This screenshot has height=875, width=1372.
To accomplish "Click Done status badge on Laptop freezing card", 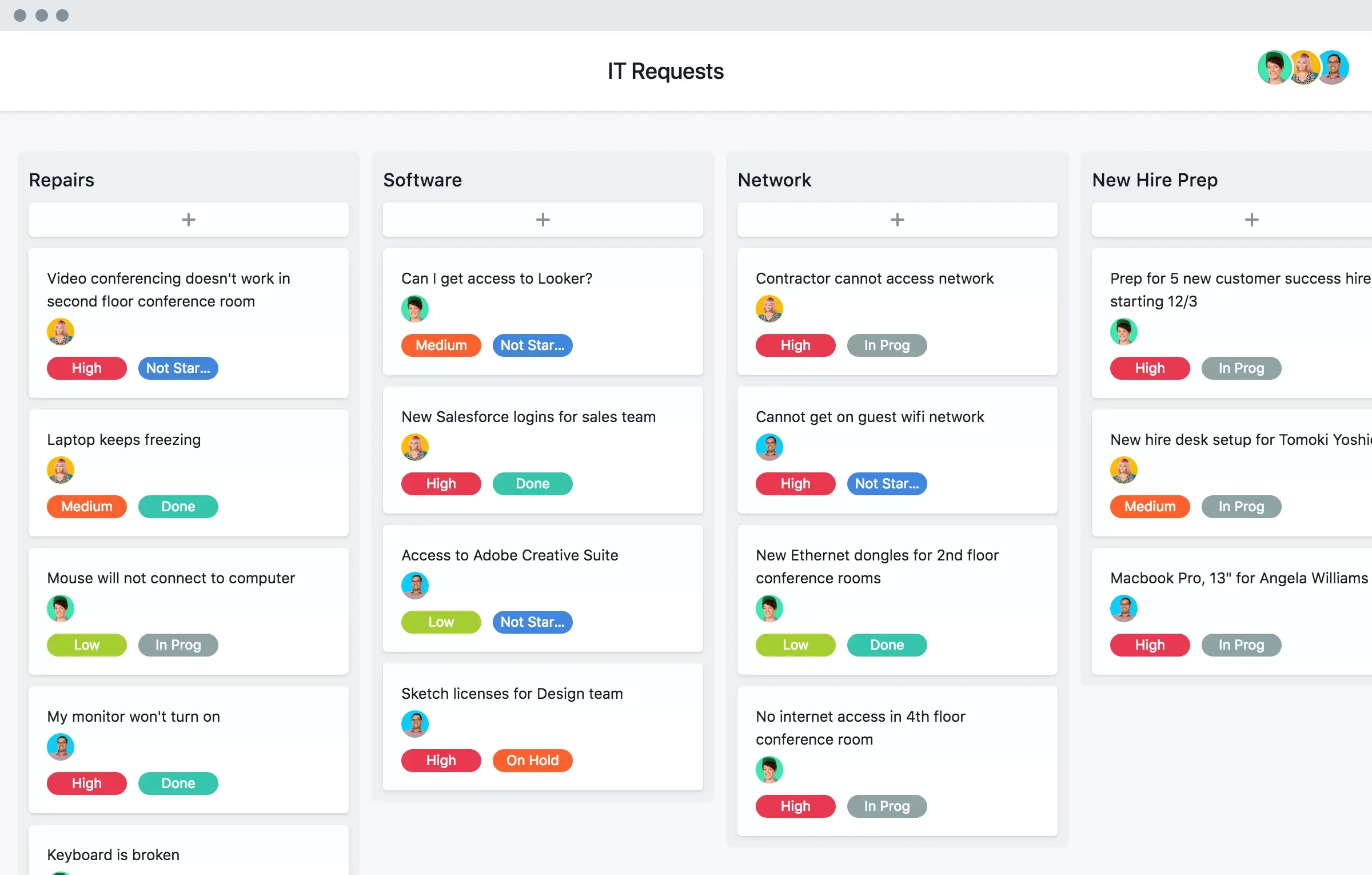I will click(x=177, y=506).
